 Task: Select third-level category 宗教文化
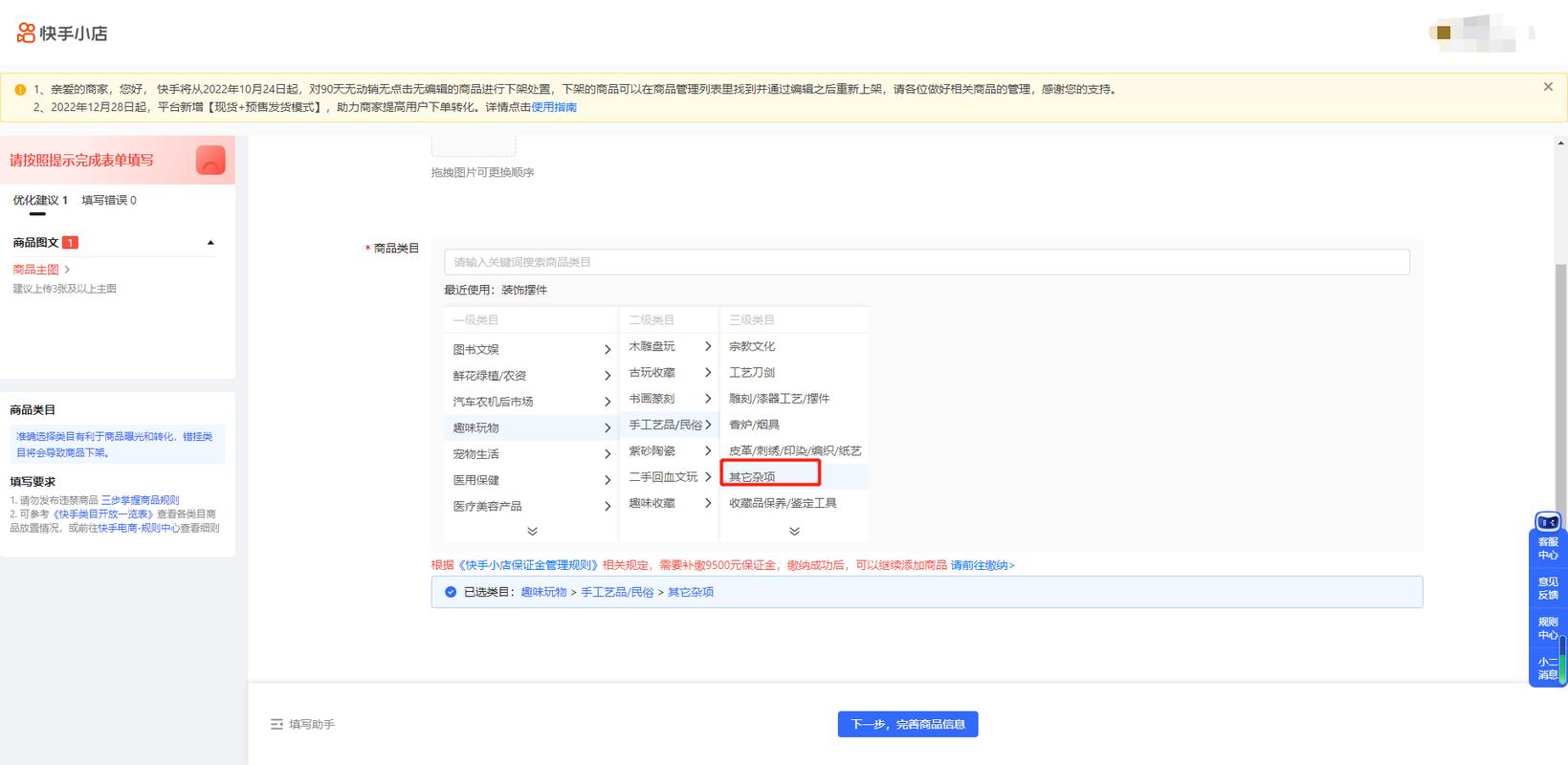pyautogui.click(x=752, y=346)
